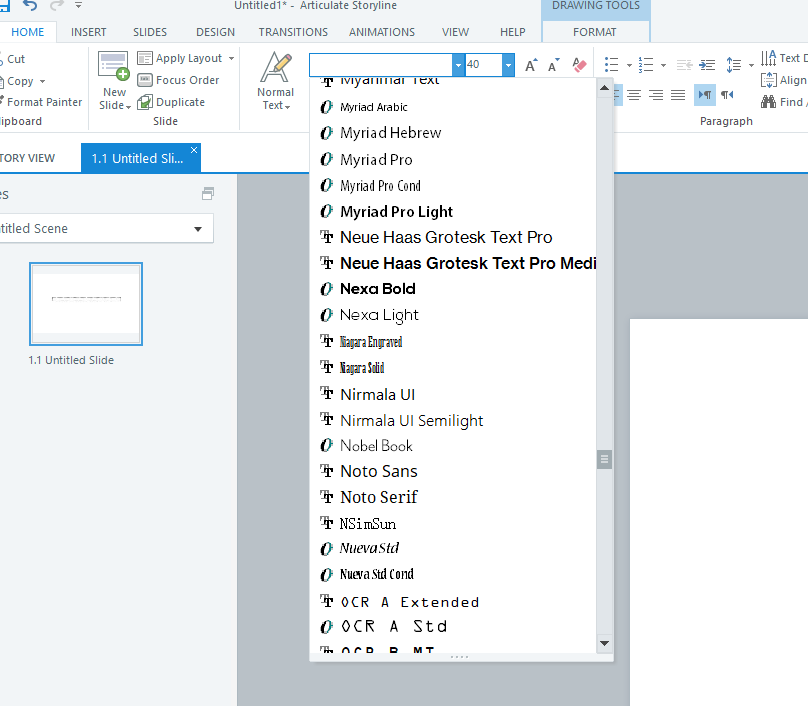The width and height of the screenshot is (808, 706).
Task: Expand the Copy dropdown arrow
Action: [42, 81]
